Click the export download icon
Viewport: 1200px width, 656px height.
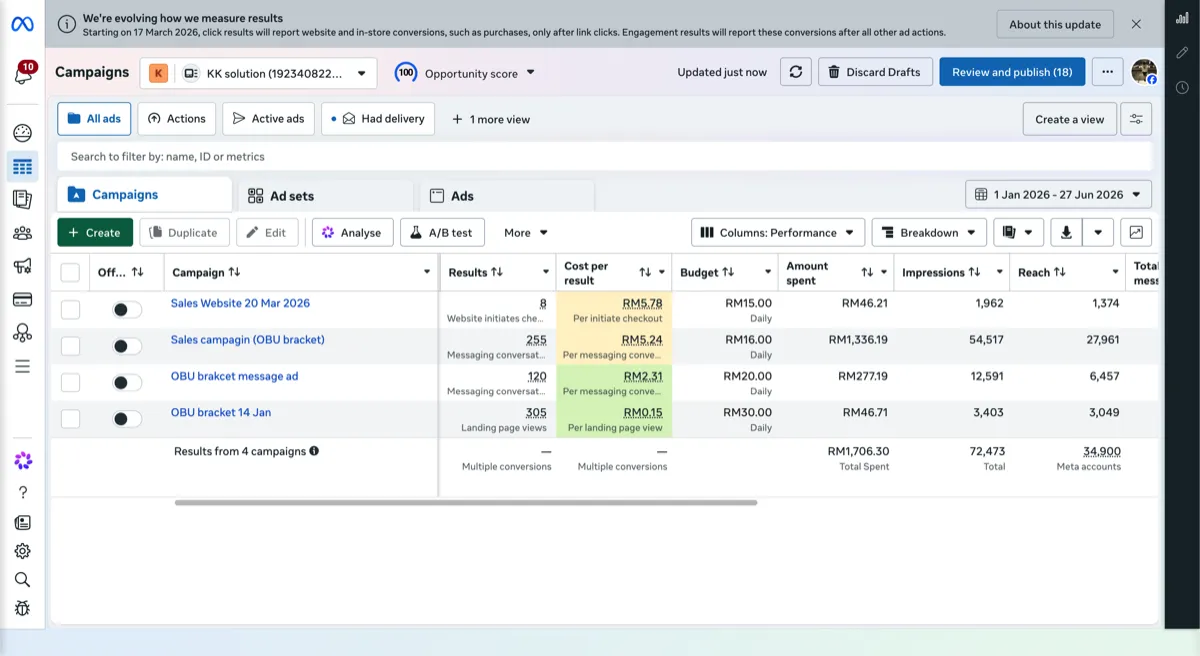point(1066,233)
